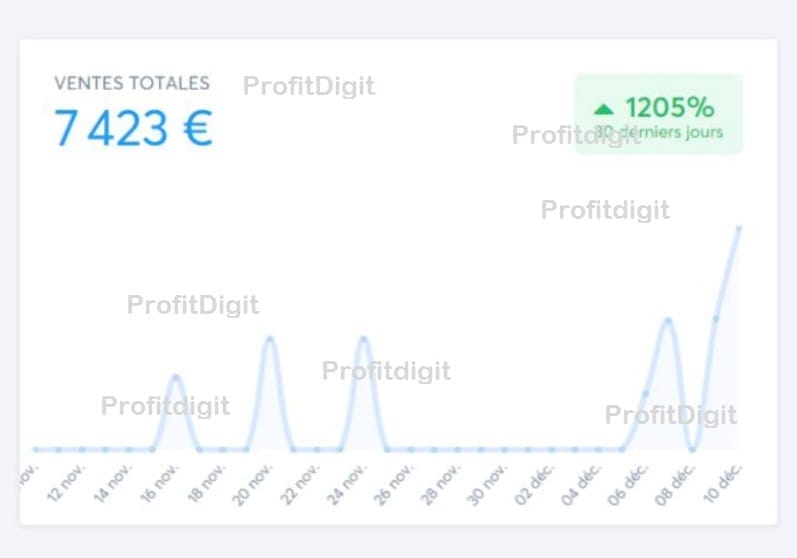The width and height of the screenshot is (797, 558).
Task: Select the 18 nov. axis label
Action: pyautogui.click(x=207, y=481)
